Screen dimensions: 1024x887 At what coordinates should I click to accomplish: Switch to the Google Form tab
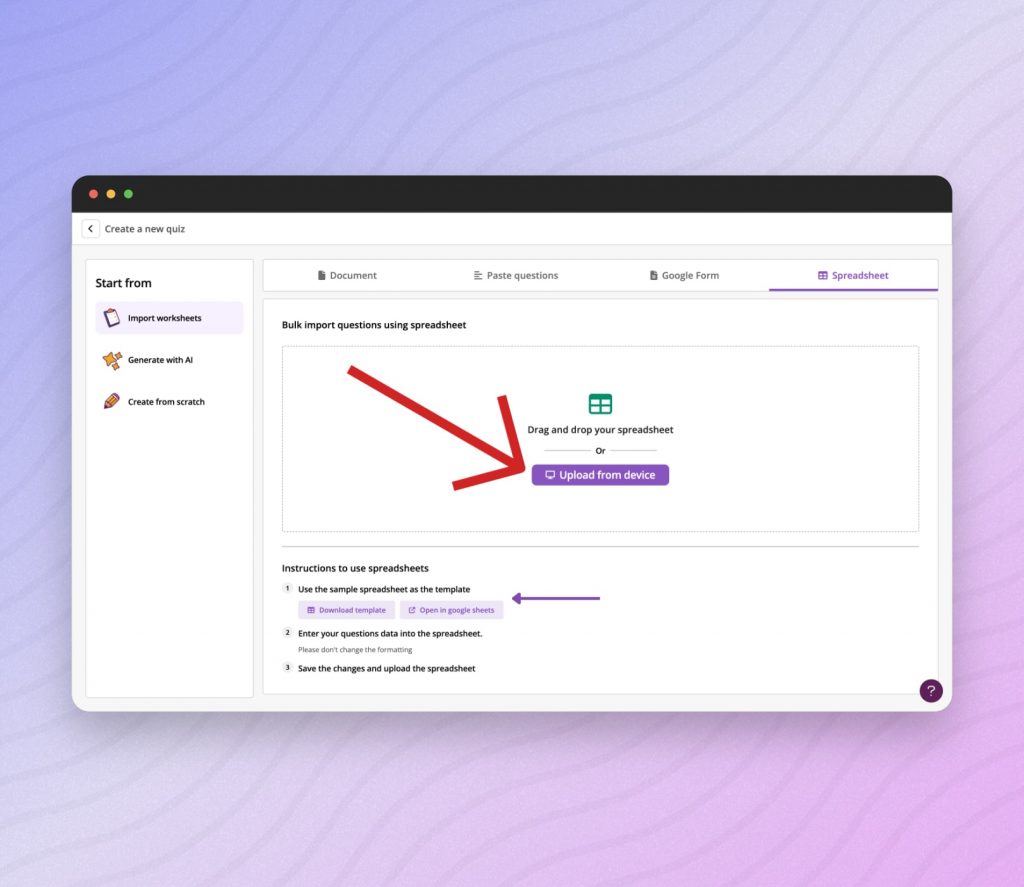pyautogui.click(x=684, y=275)
